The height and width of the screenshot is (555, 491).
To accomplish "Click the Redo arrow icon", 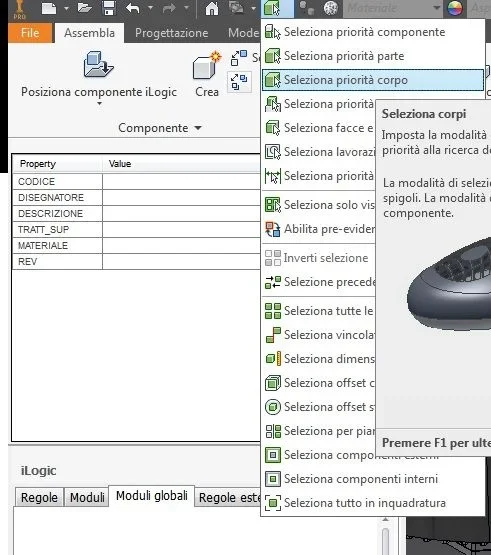I will [x=169, y=8].
